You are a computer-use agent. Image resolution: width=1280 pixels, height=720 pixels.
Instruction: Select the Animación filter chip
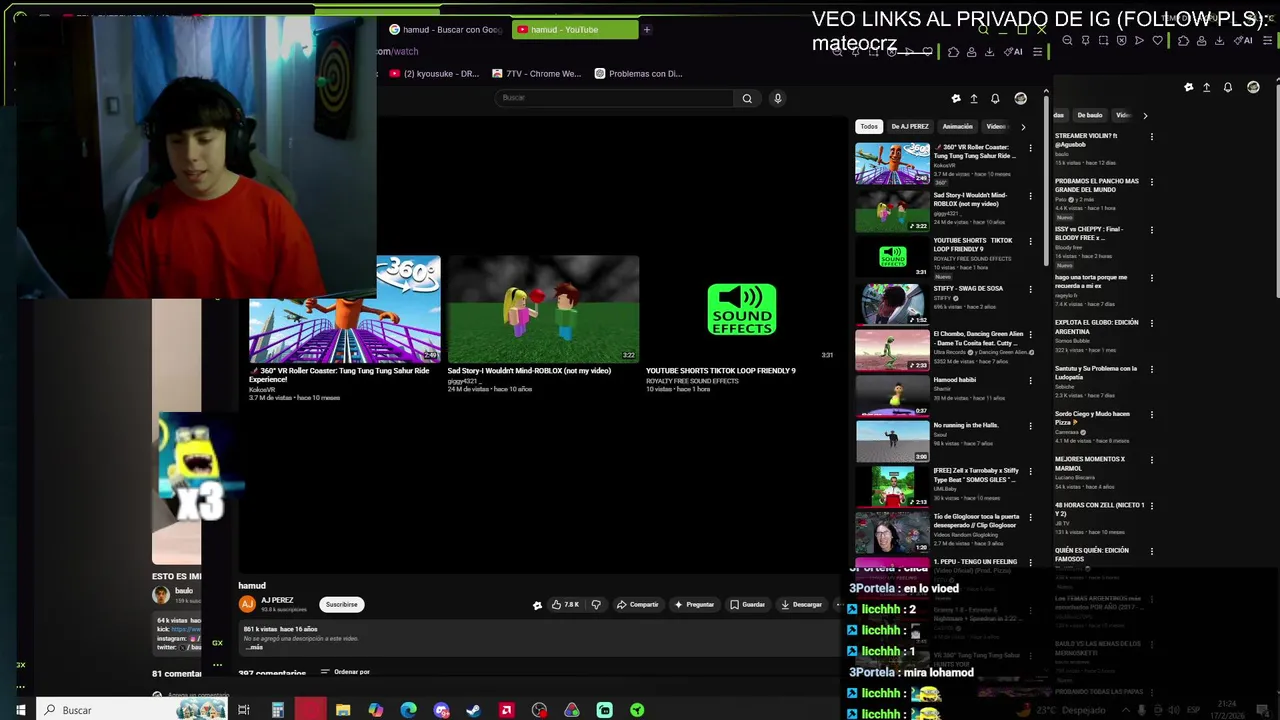957,127
